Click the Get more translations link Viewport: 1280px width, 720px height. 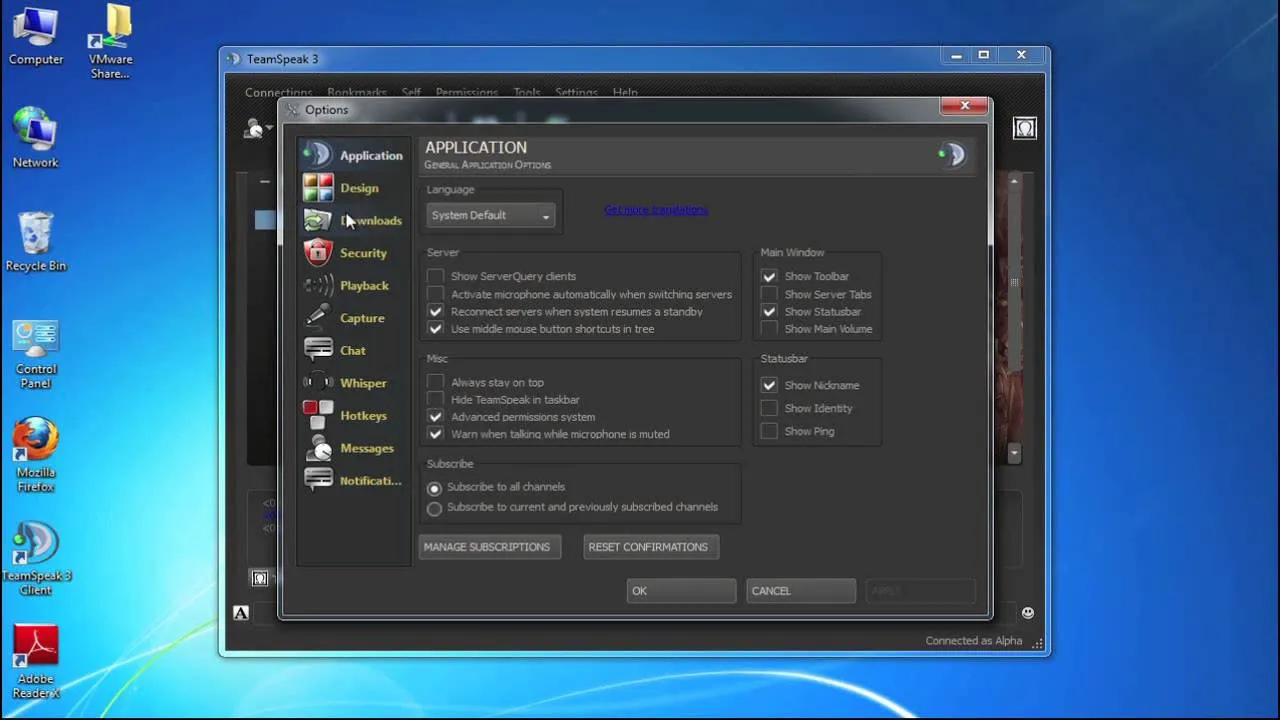pos(656,210)
